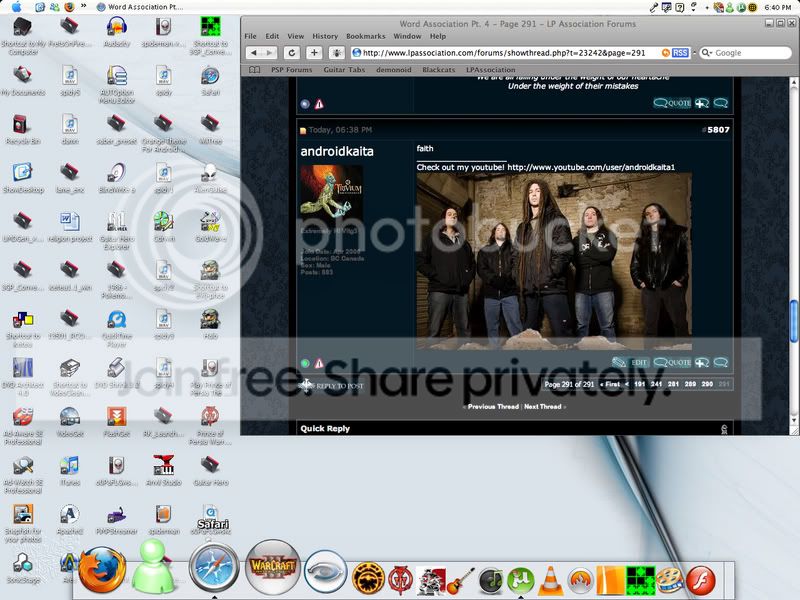Click the Add Bookmark plus button
Screen dimensions: 800x600
click(x=314, y=53)
